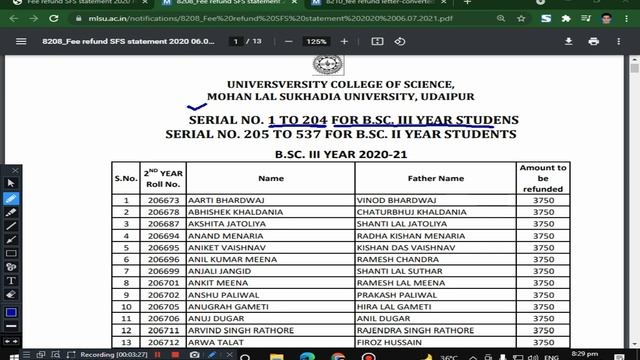Click the search zoom icon in address bar
640x360 pixels.
pyautogui.click(x=501, y=19)
